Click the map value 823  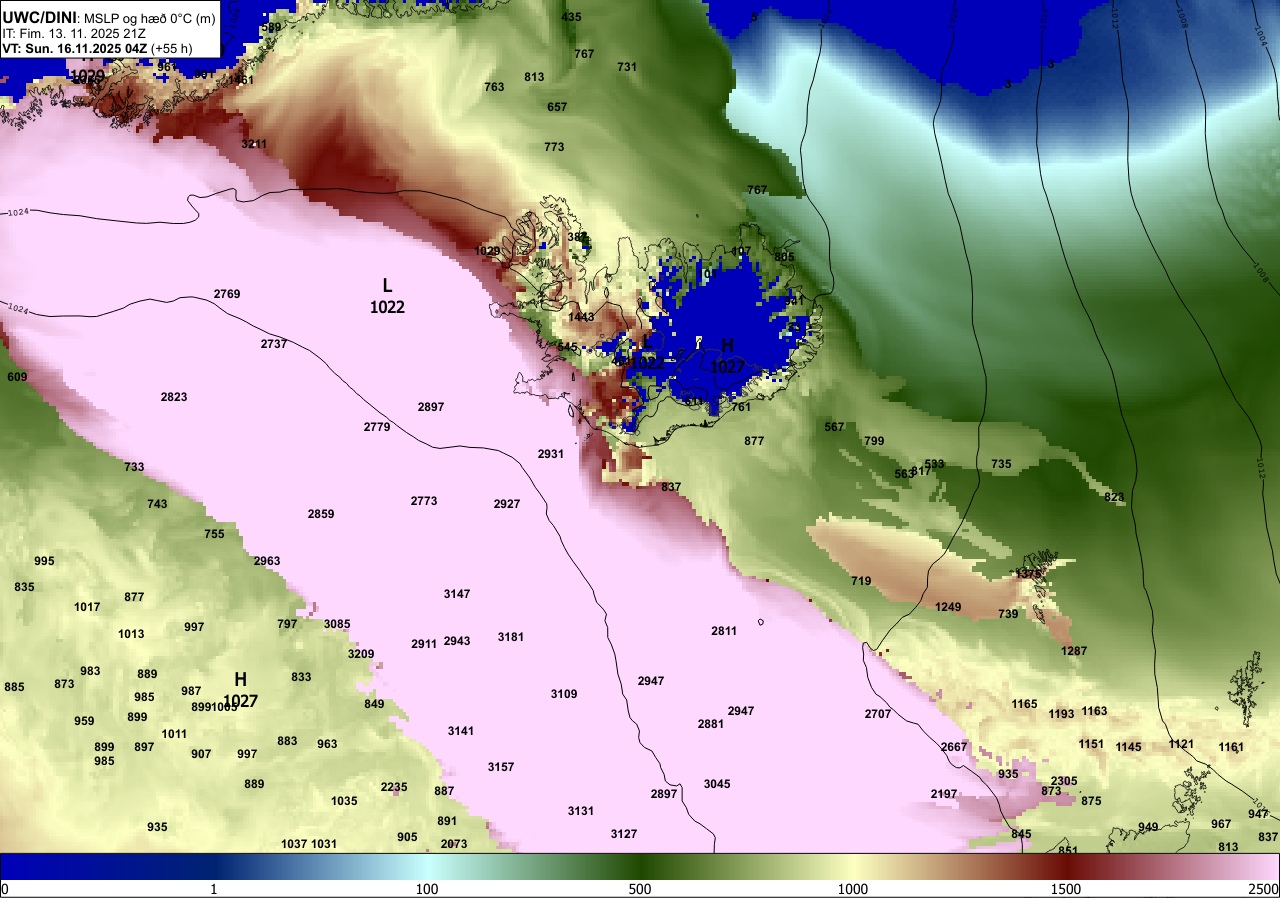(x=1114, y=497)
